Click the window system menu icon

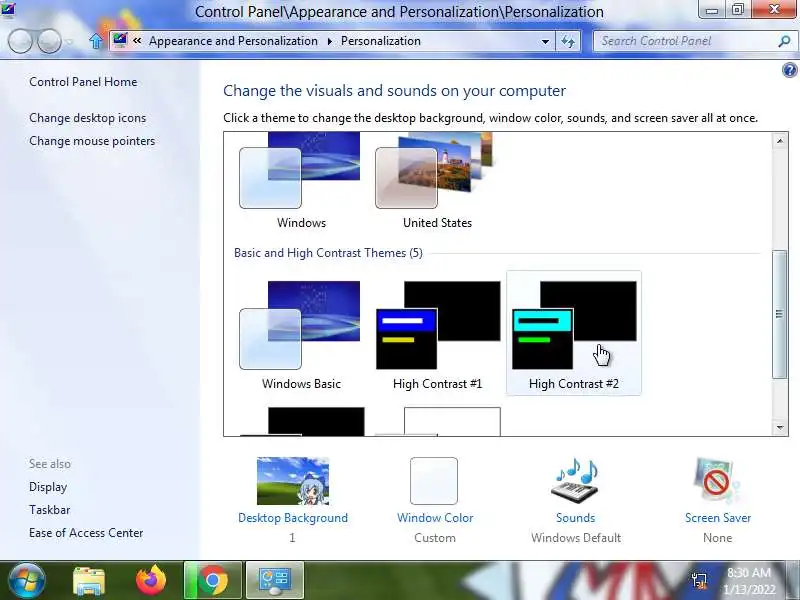(8, 9)
